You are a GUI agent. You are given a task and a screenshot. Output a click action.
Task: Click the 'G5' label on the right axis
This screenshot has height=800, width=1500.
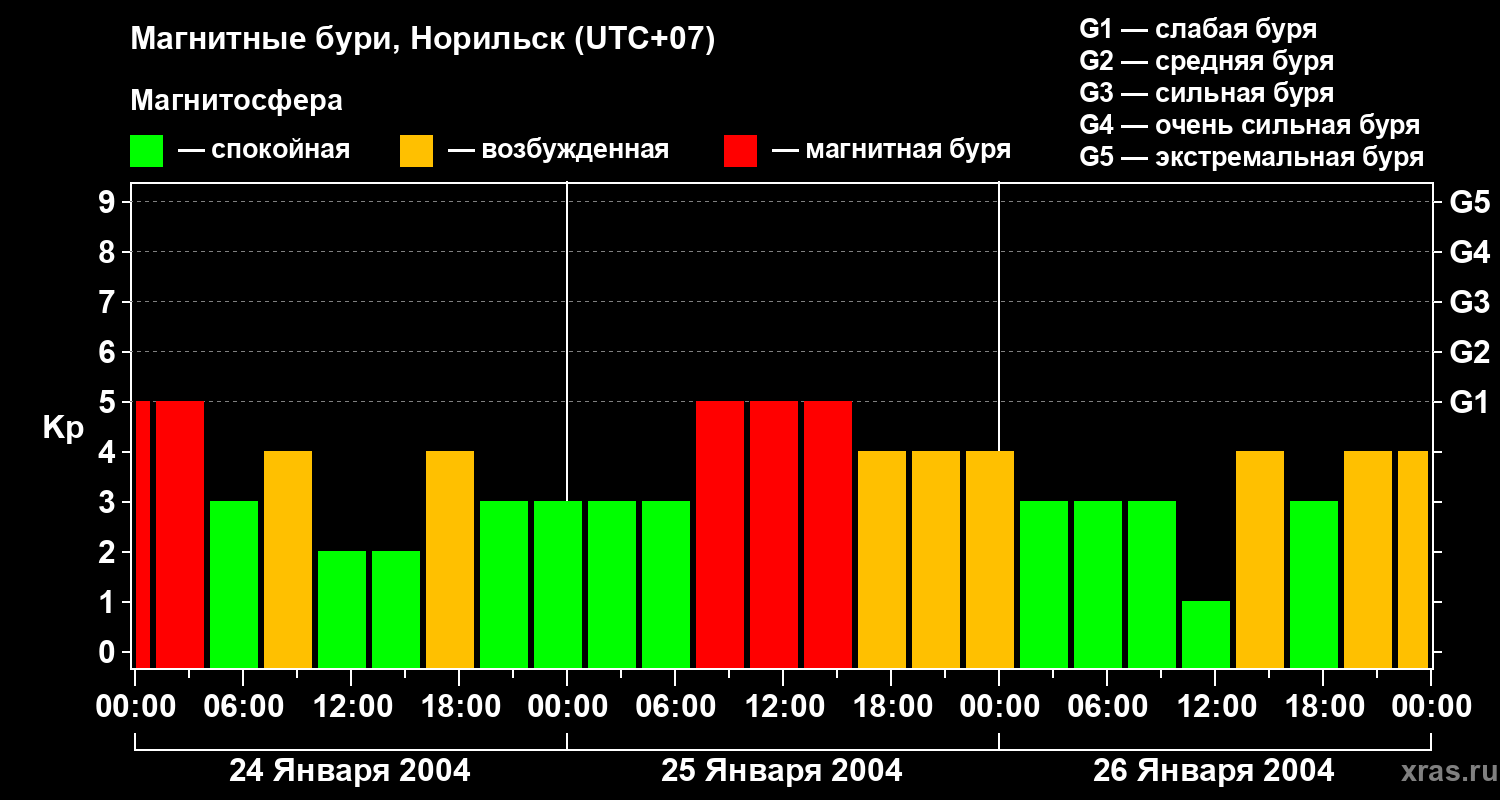click(x=1469, y=202)
